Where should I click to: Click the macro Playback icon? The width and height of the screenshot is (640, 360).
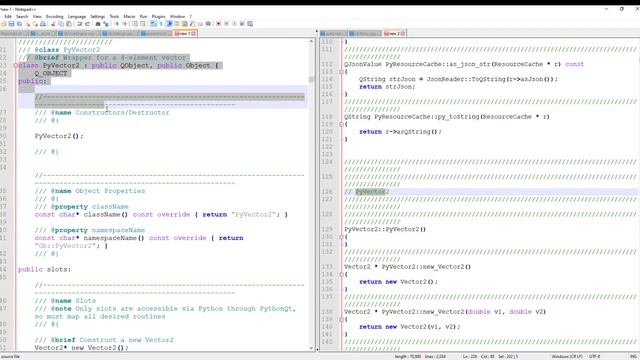[235, 24]
